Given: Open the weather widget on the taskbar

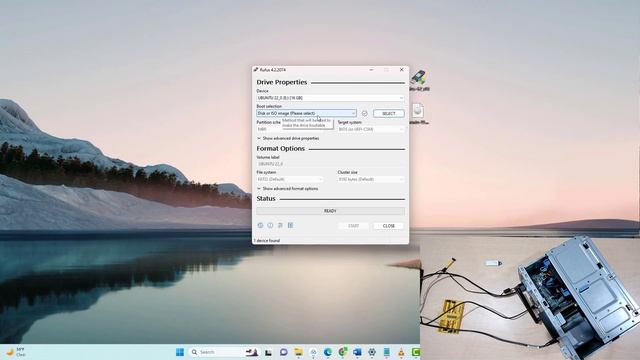Looking at the screenshot, I should [x=16, y=352].
